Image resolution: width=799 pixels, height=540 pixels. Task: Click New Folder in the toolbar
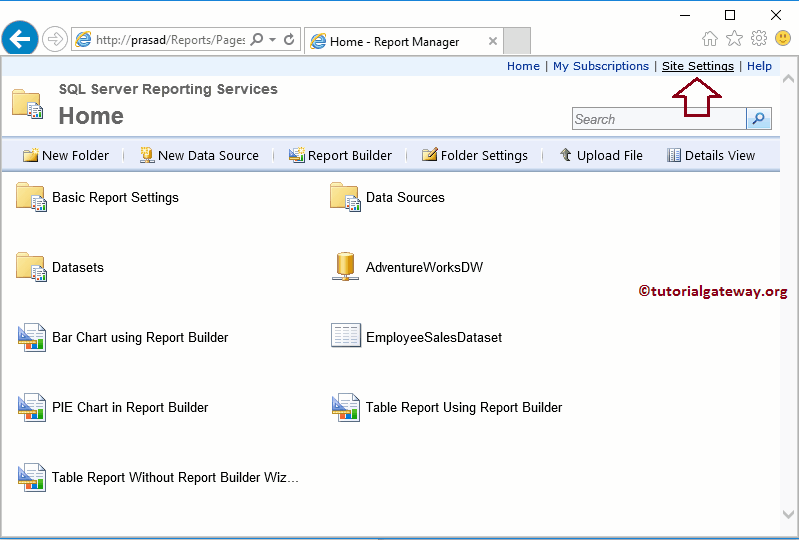point(66,155)
